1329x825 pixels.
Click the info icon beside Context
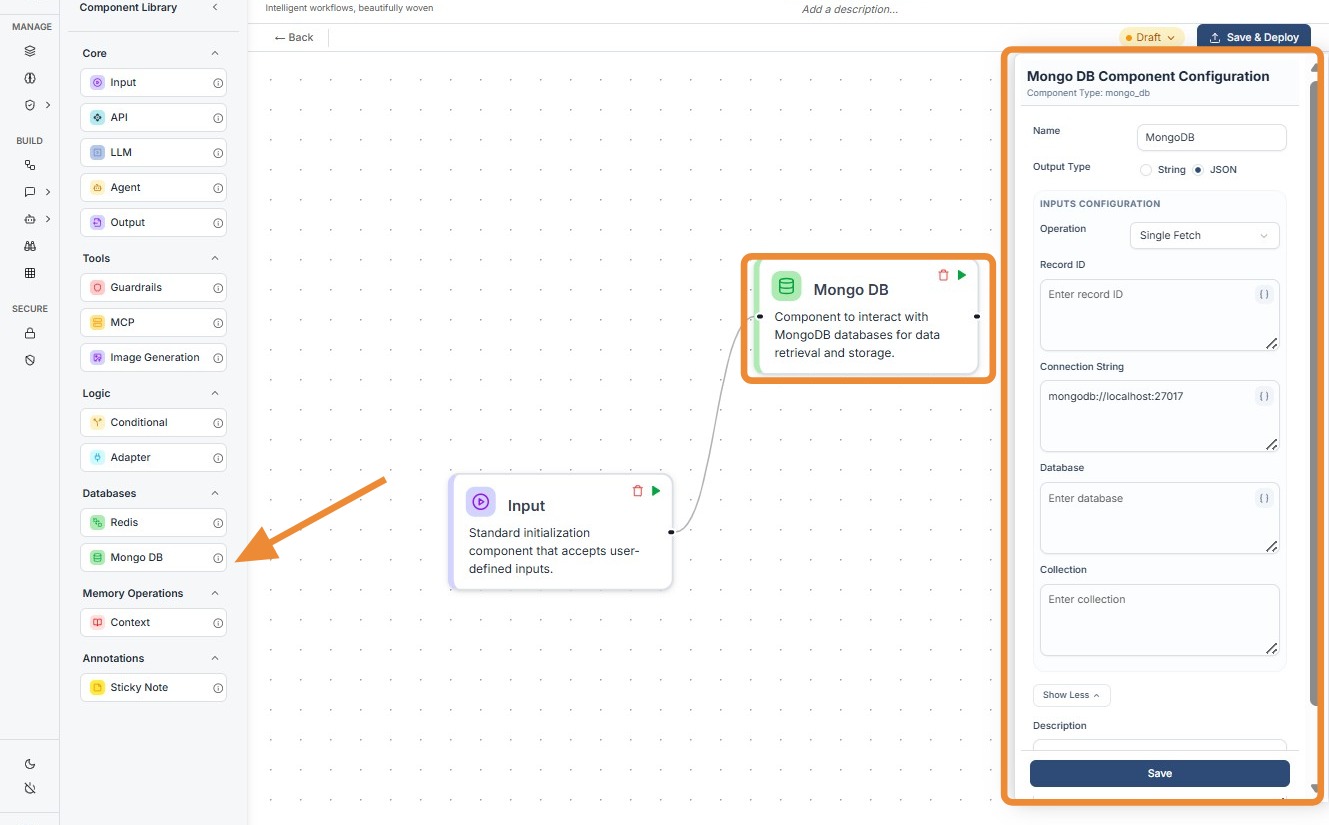(218, 623)
